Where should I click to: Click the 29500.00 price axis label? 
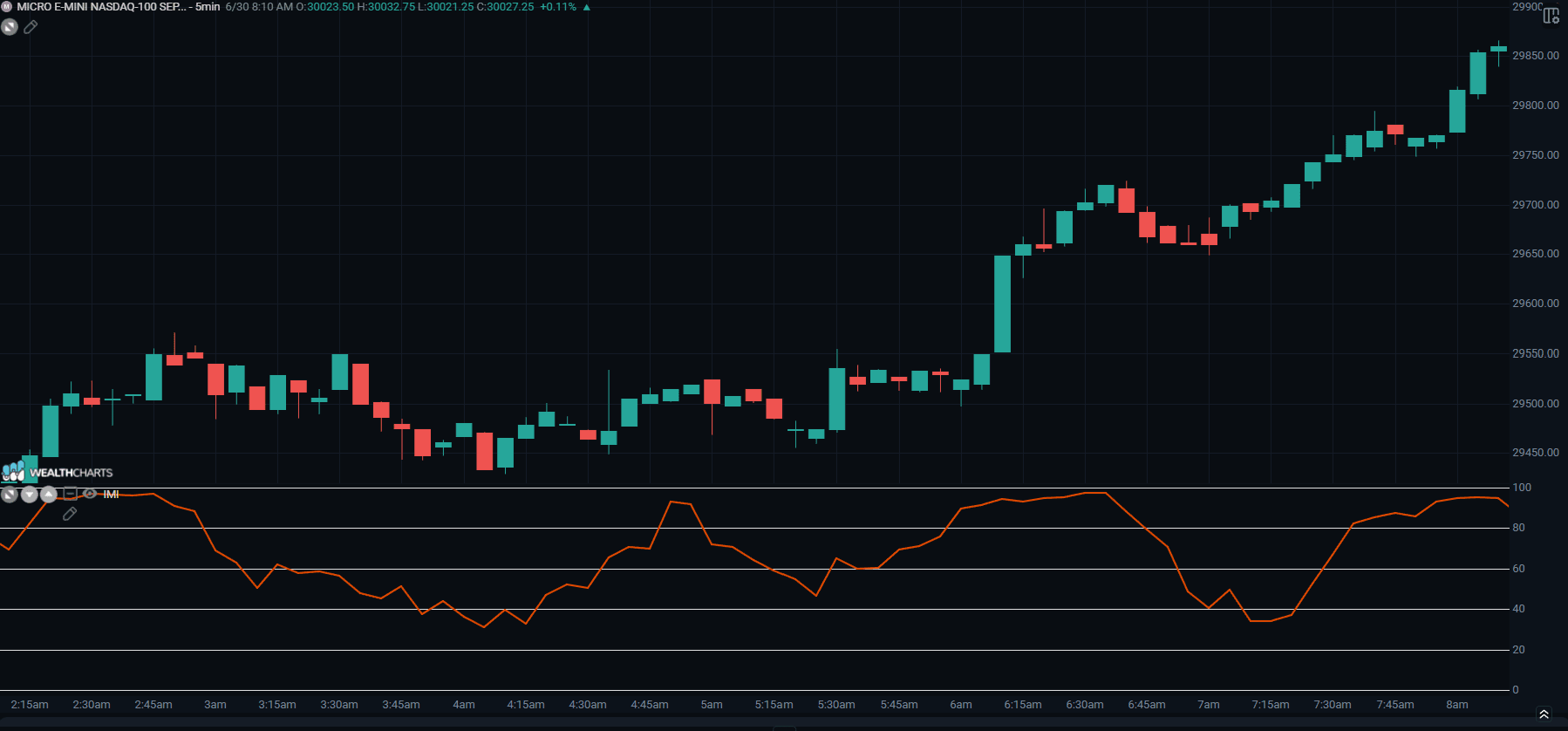1535,404
